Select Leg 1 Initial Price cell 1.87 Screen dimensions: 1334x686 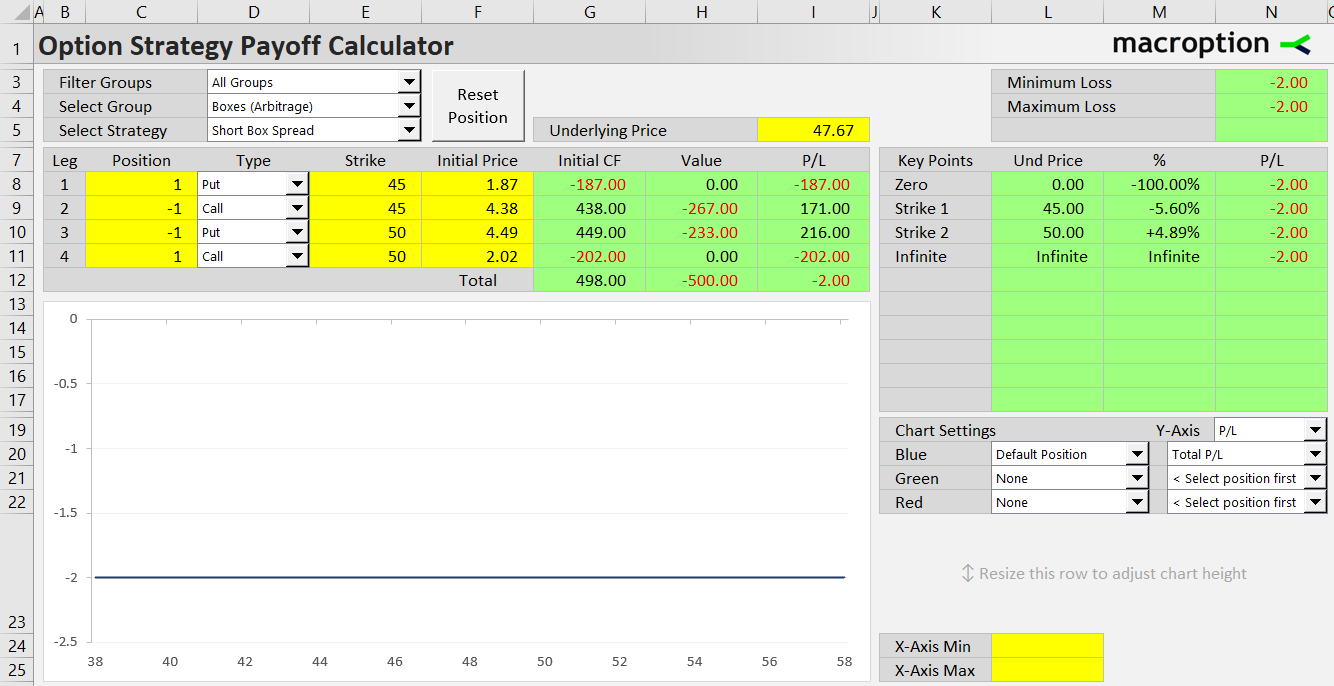pyautogui.click(x=477, y=184)
